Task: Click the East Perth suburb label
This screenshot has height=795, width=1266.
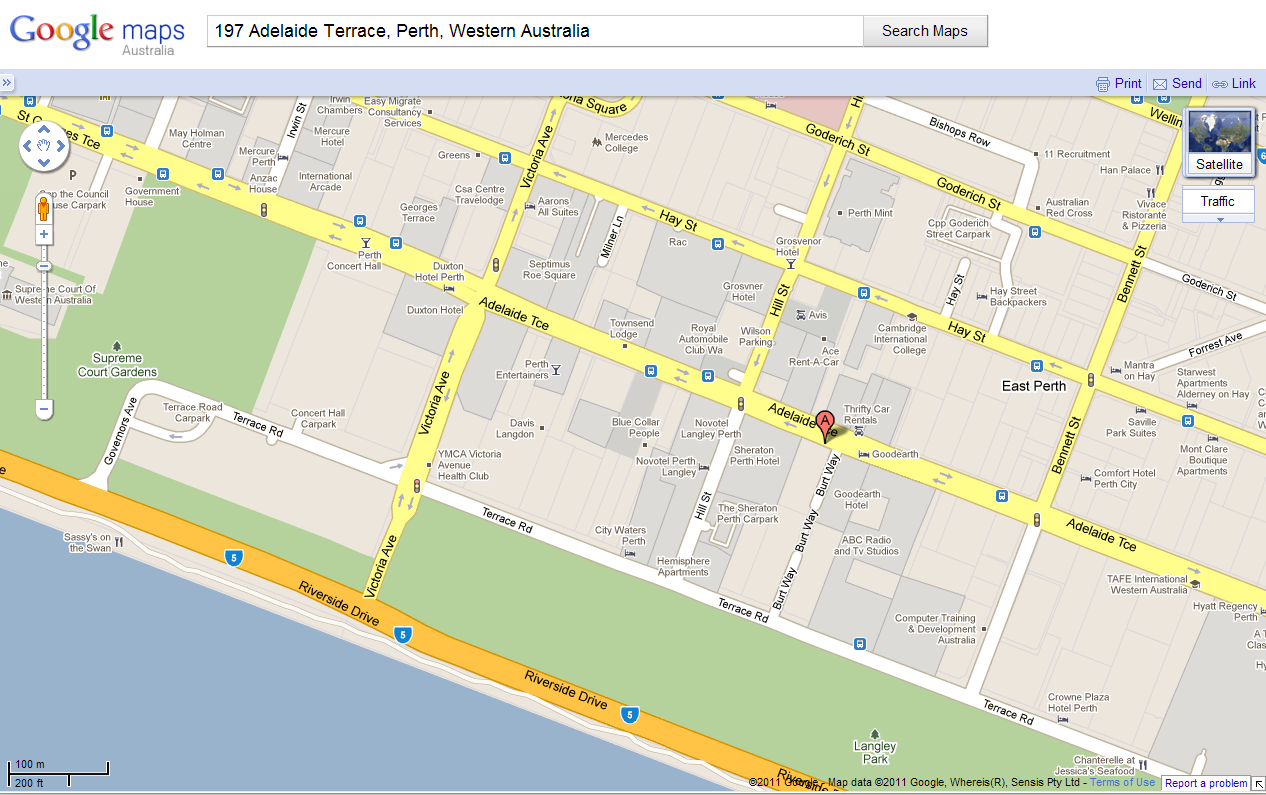Action: coord(1034,386)
